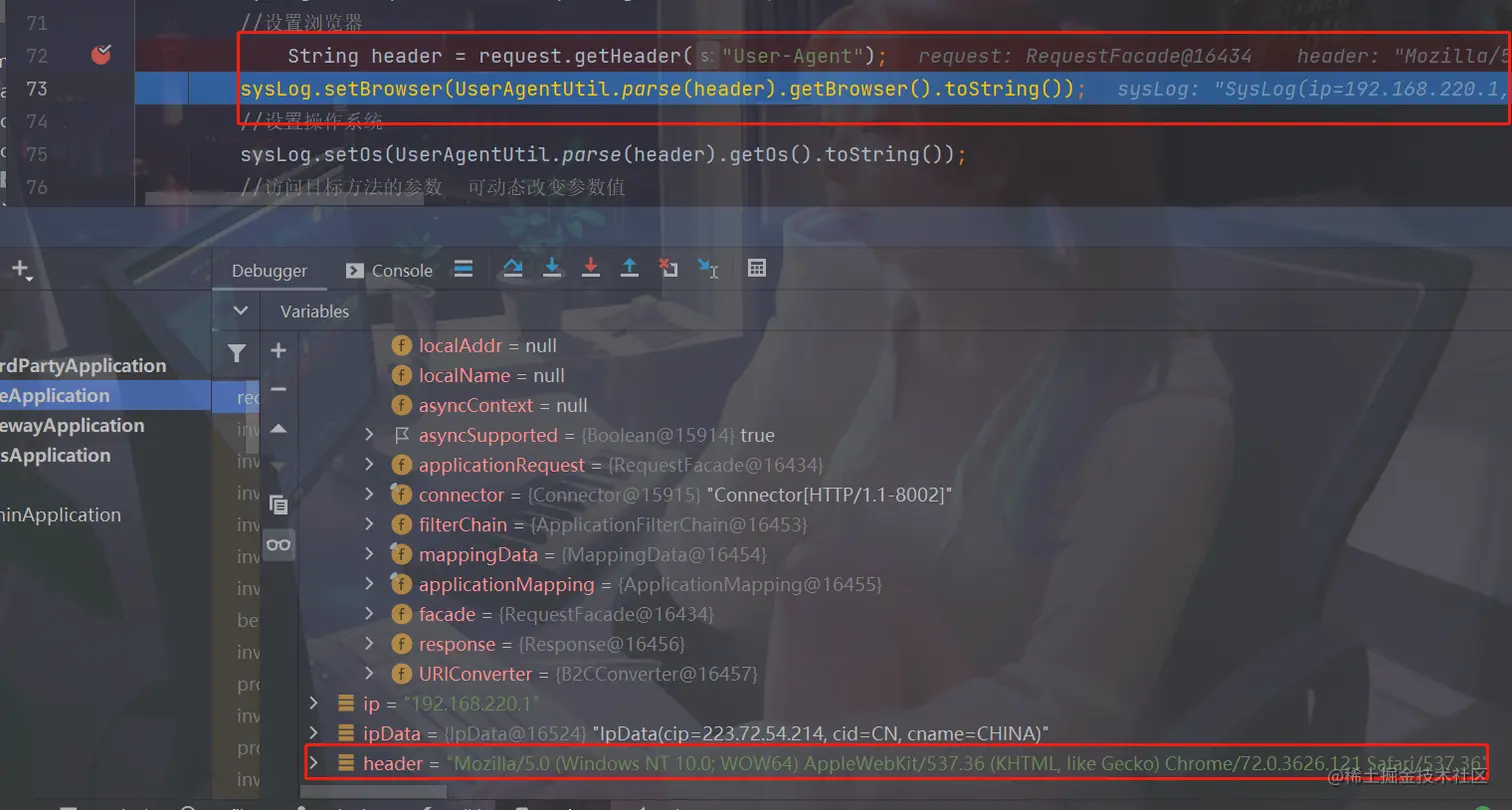The width and height of the screenshot is (1512, 810).
Task: Click the field icon beside applicationMapping
Action: click(401, 584)
